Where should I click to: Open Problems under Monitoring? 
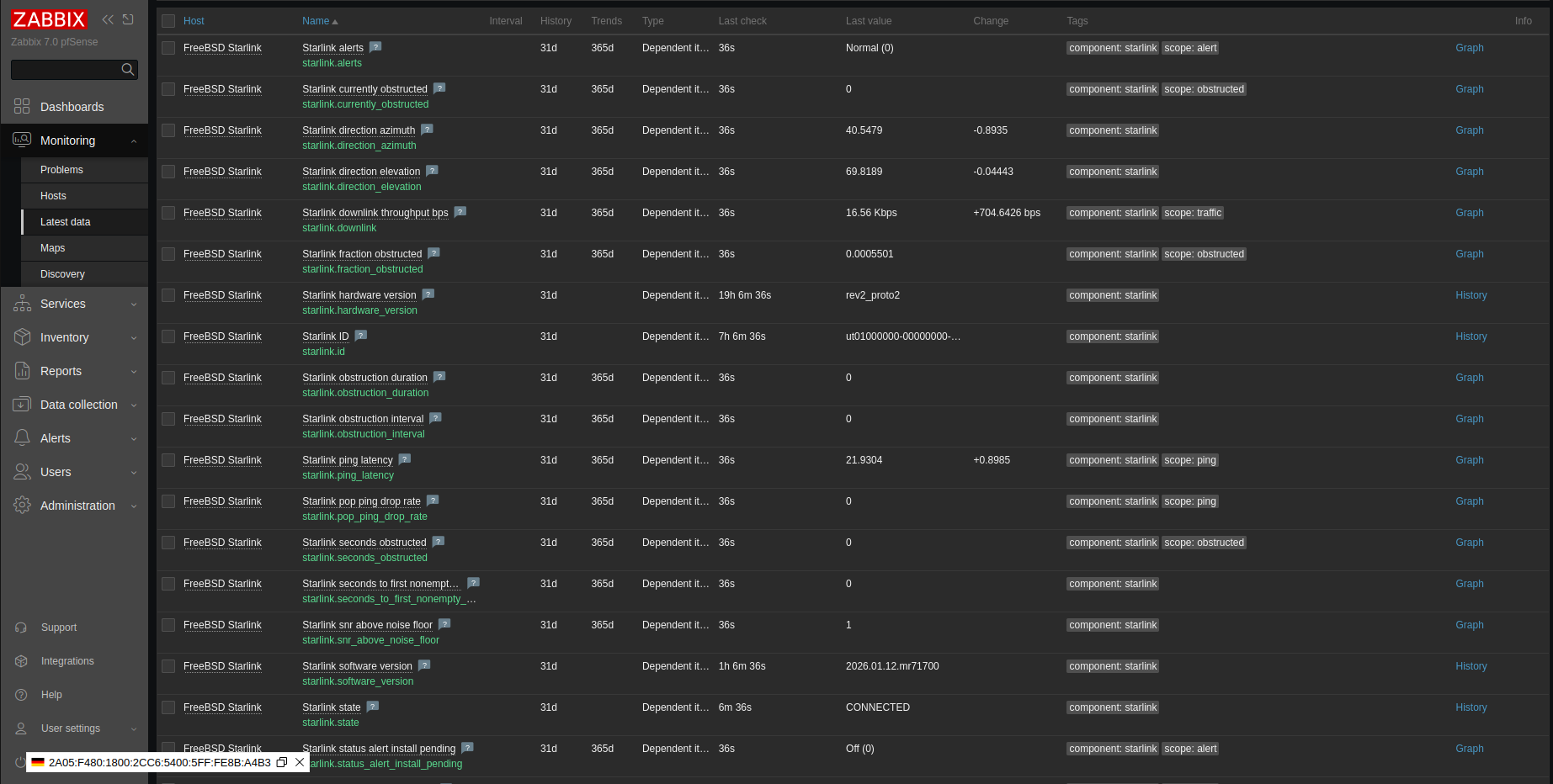[x=61, y=170]
